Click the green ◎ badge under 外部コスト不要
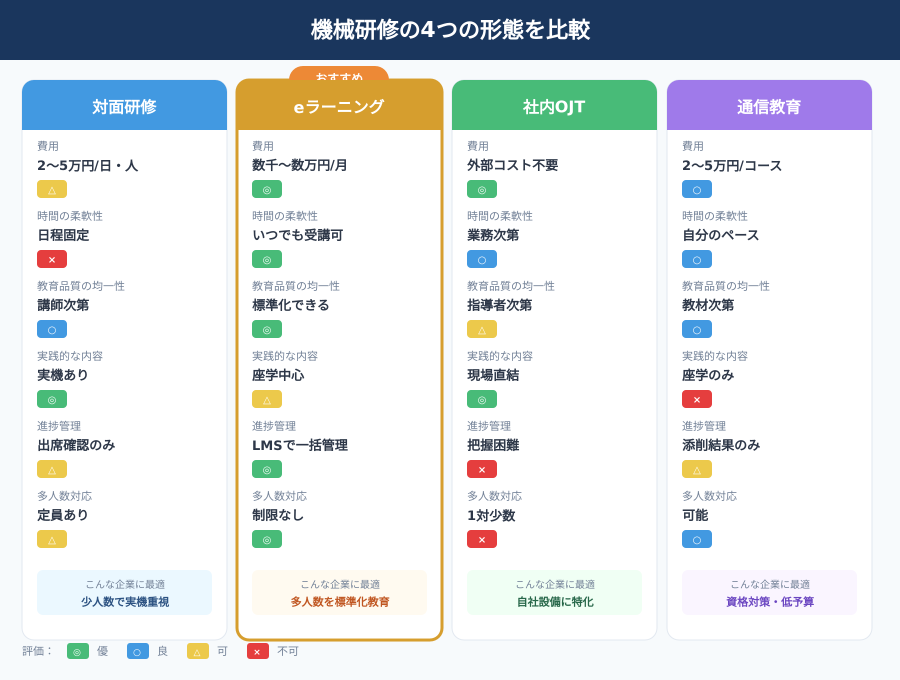The image size is (900, 680). (x=482, y=189)
